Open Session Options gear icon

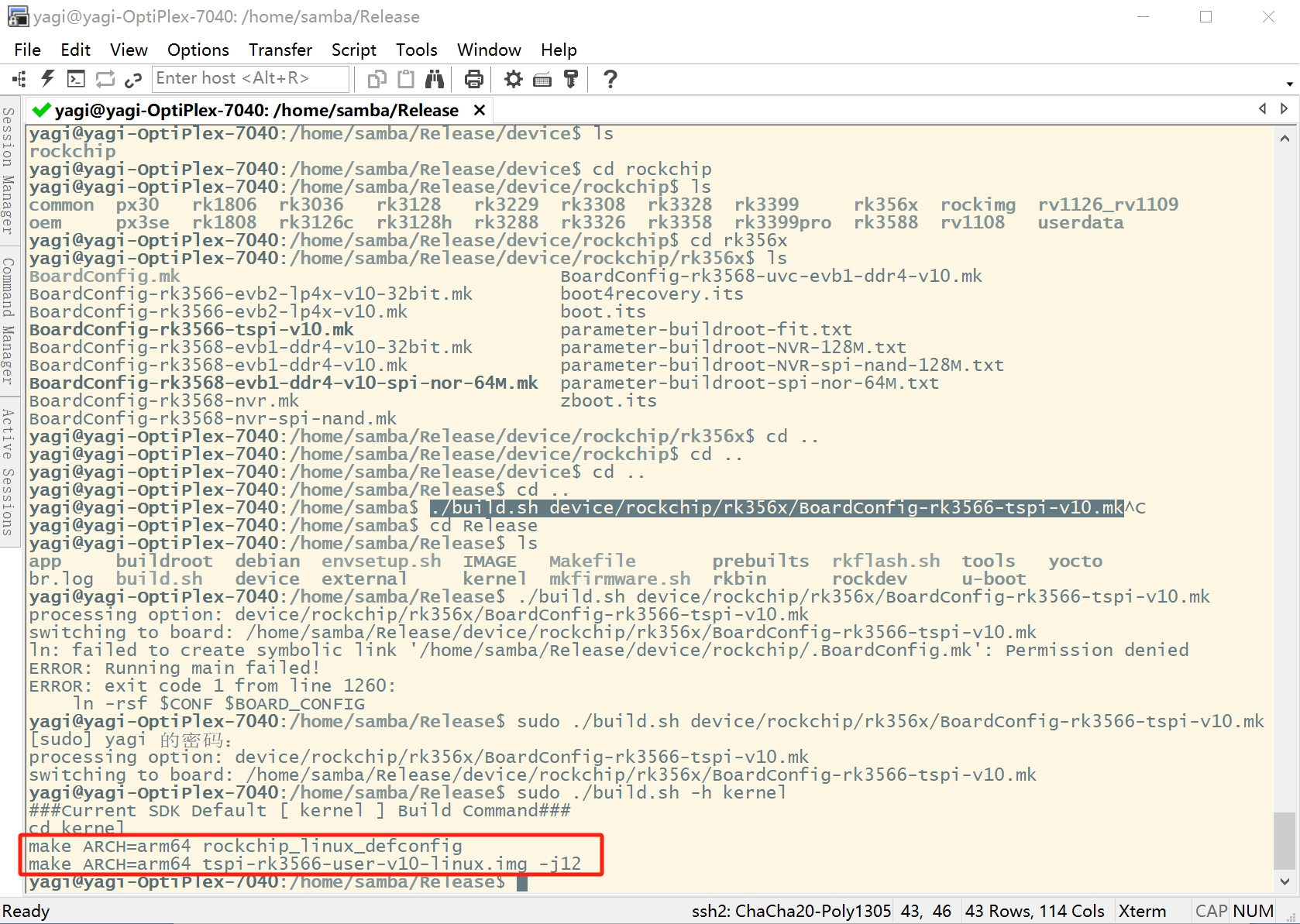[513, 79]
